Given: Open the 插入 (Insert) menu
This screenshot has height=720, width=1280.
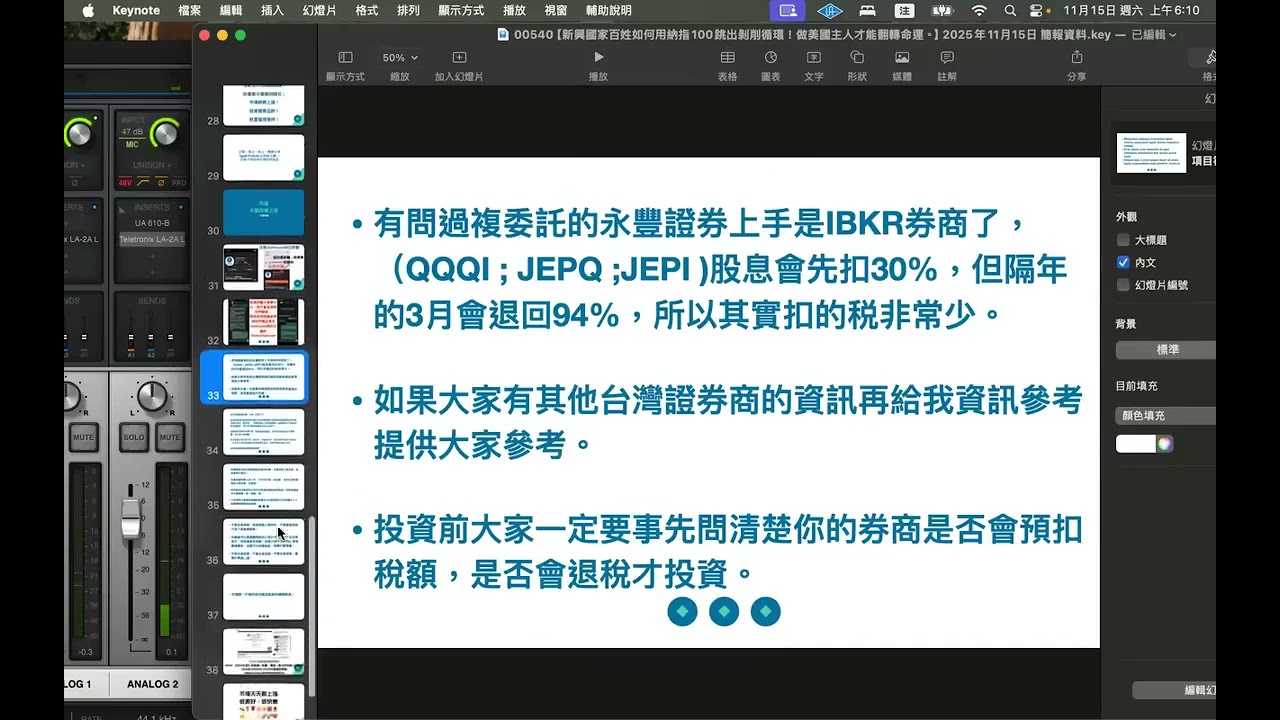Looking at the screenshot, I should 272,10.
